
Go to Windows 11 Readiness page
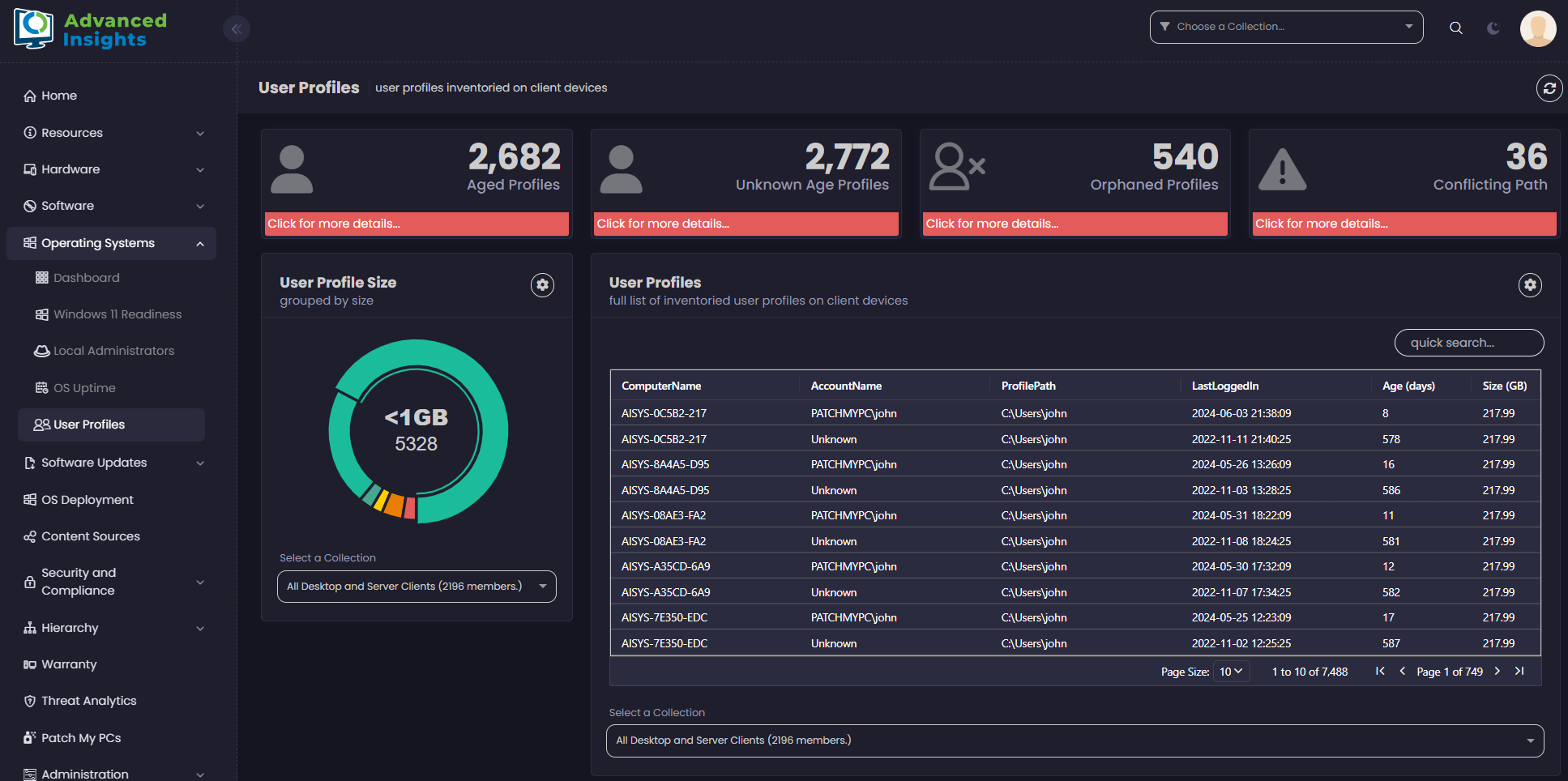tap(117, 314)
